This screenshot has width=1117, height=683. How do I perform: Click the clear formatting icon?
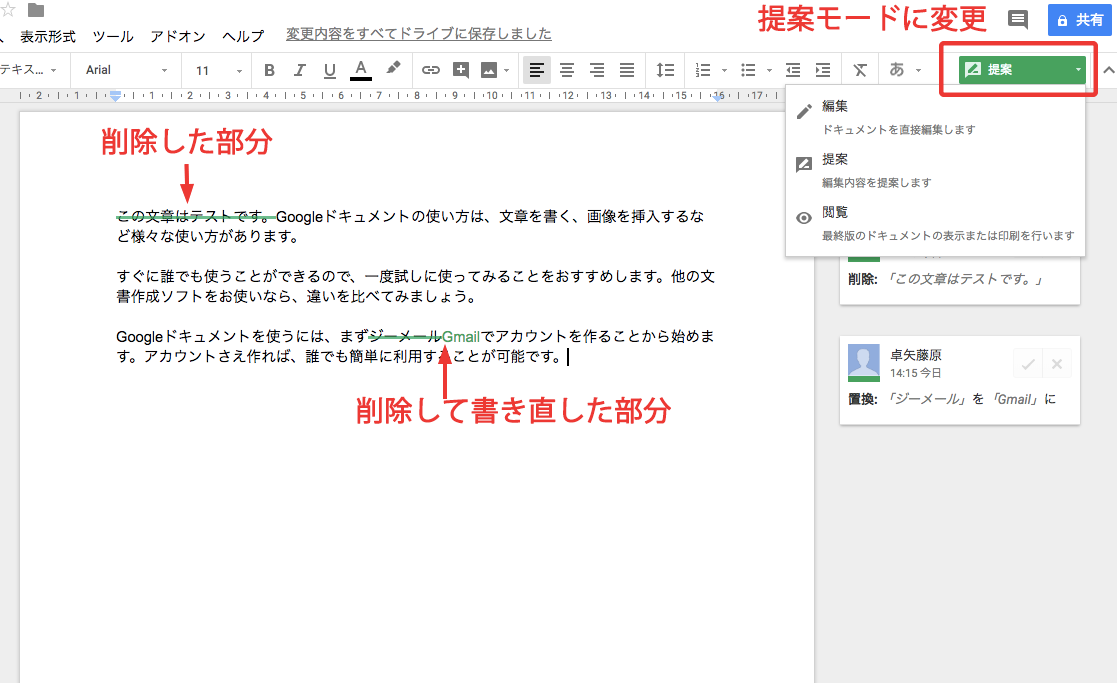coord(860,70)
